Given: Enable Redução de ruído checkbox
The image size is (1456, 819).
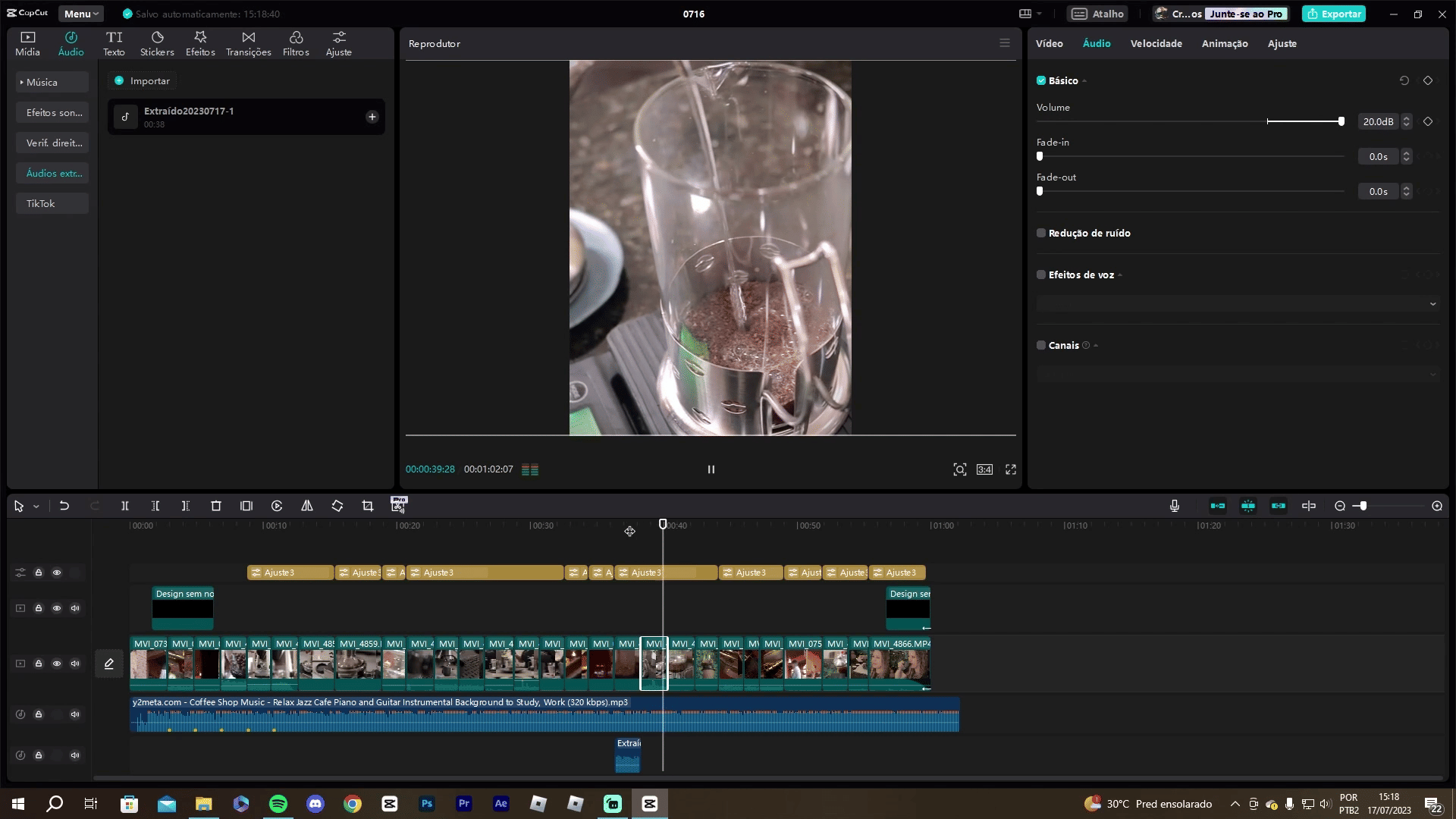Looking at the screenshot, I should coord(1041,233).
